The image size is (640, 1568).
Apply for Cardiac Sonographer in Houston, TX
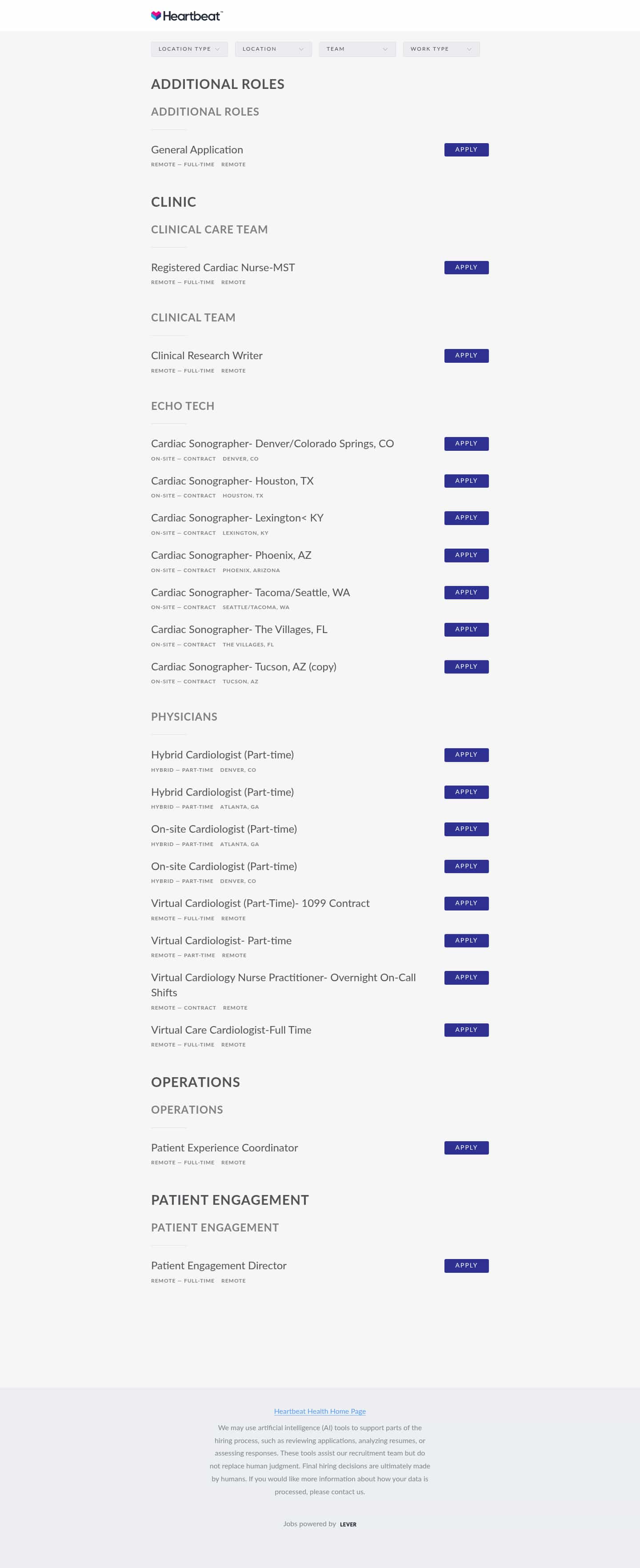[x=466, y=481]
